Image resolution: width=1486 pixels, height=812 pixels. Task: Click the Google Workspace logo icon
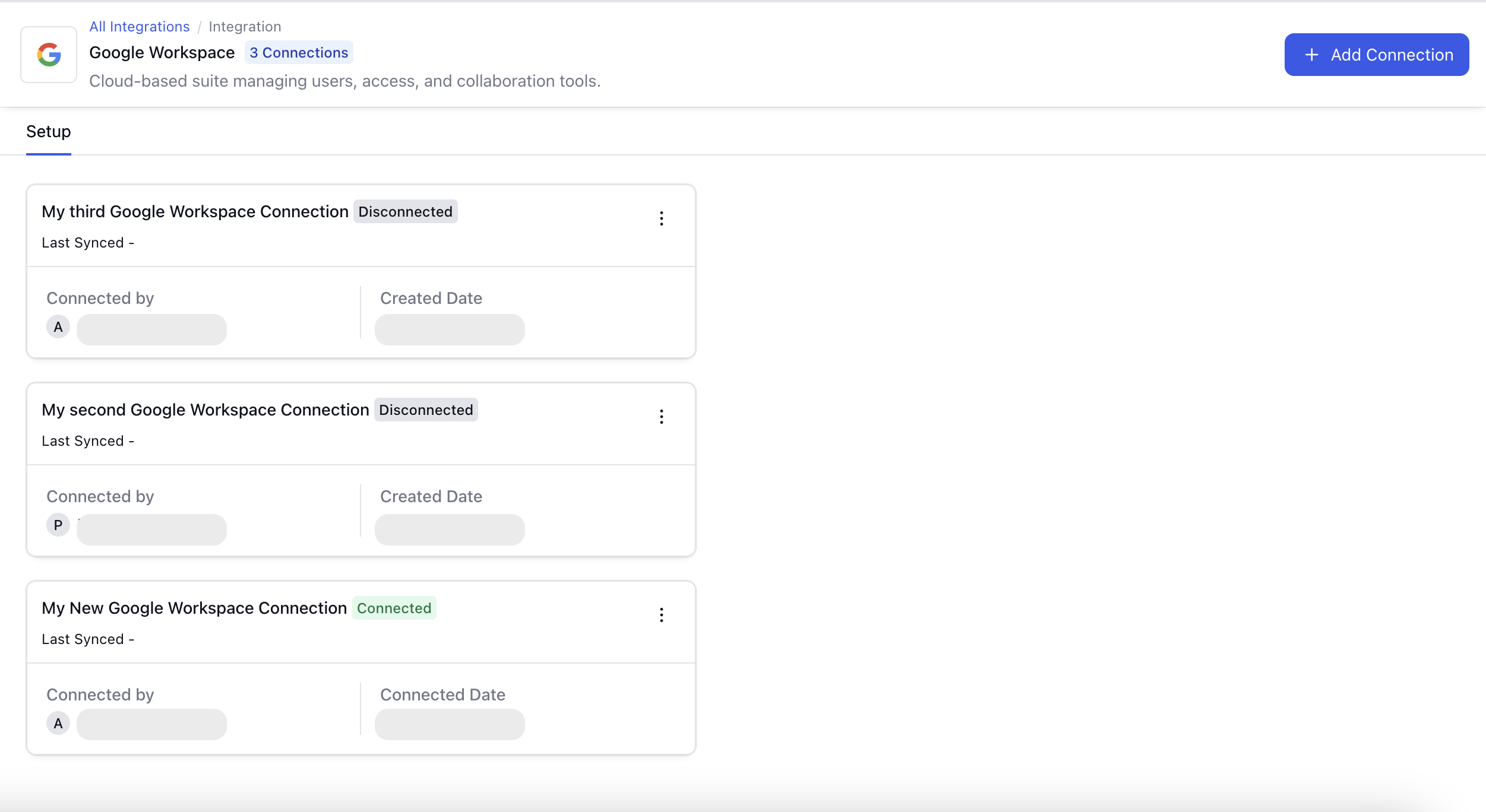49,55
